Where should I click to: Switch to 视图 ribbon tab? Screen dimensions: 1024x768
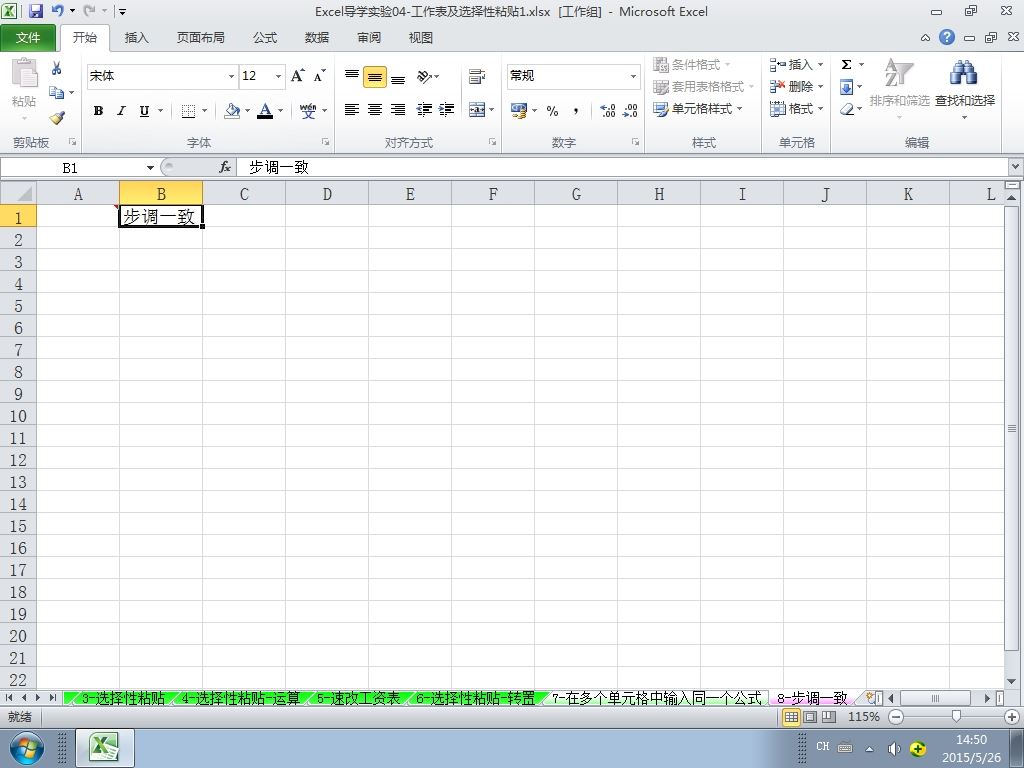tap(421, 38)
